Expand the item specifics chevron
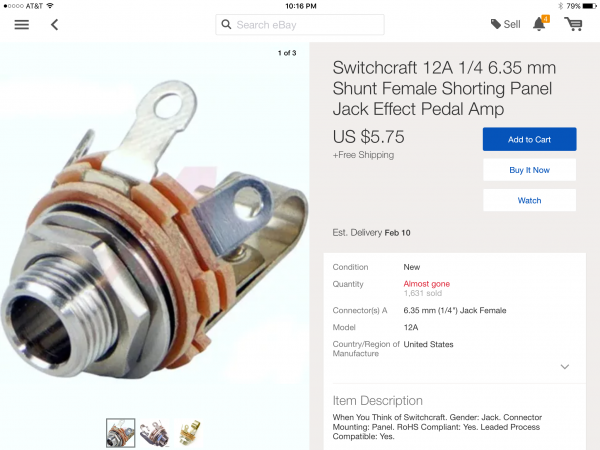The image size is (600, 450). click(565, 367)
